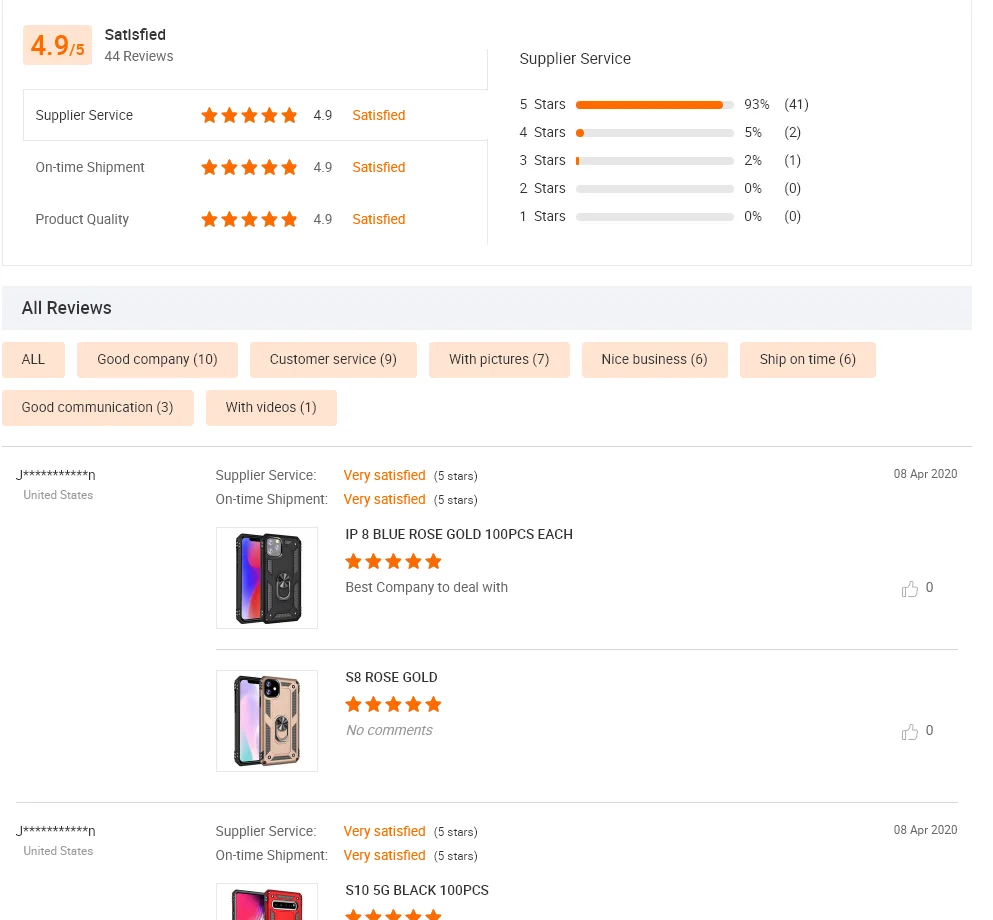Image resolution: width=993 pixels, height=920 pixels.
Task: Filter by Ship on time (6)
Action: tap(807, 360)
